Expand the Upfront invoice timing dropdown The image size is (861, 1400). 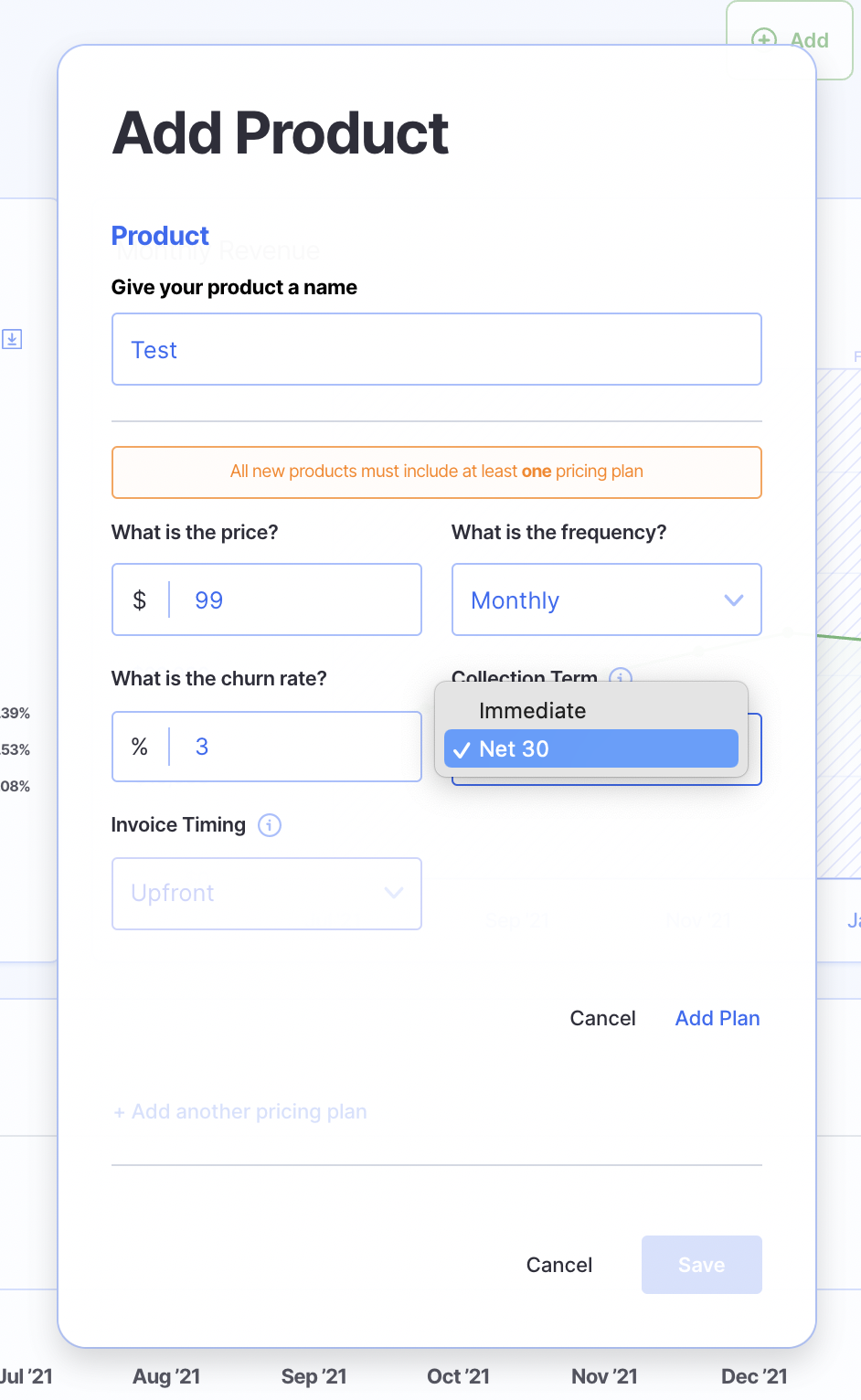(x=266, y=894)
